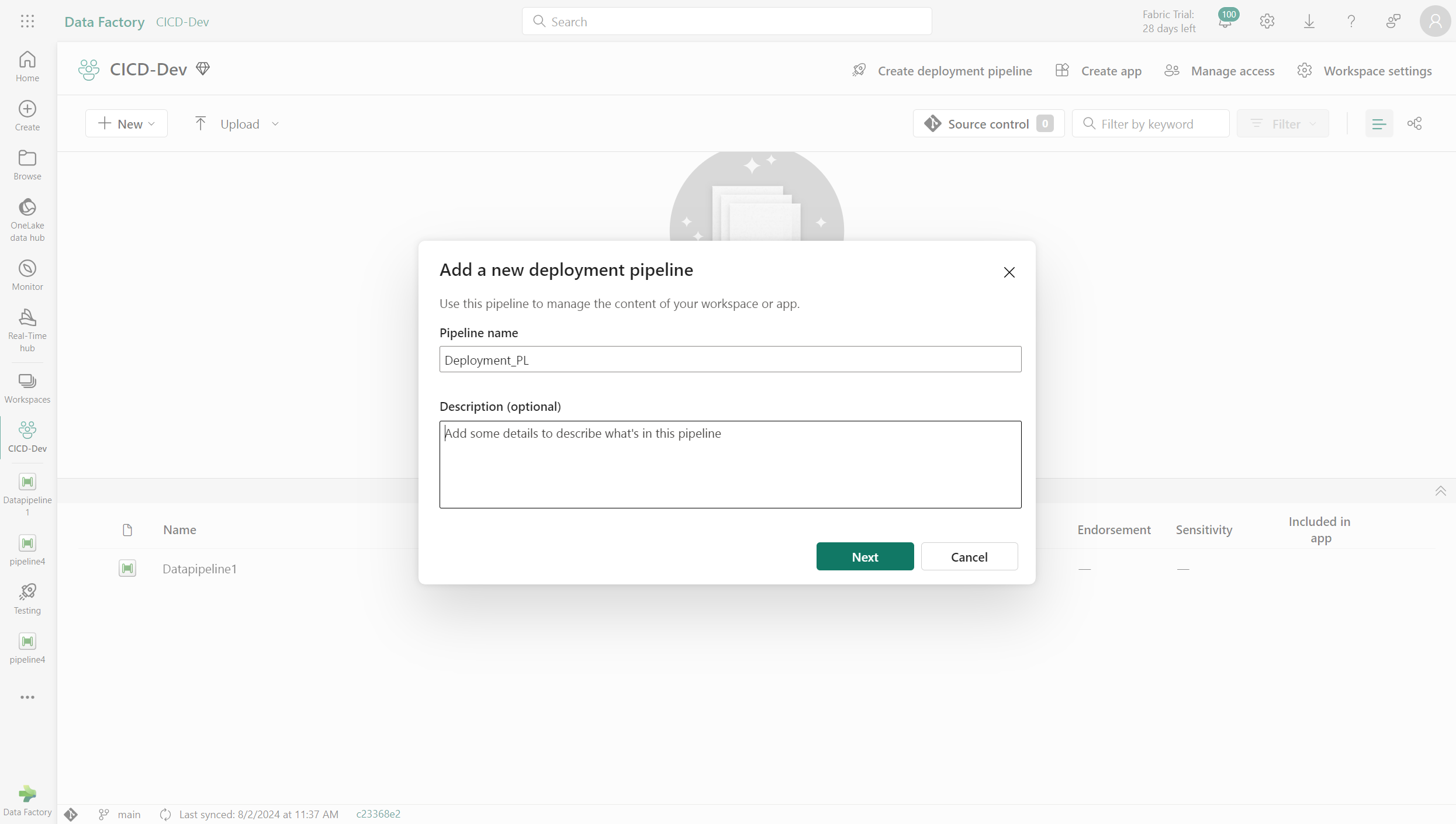Click the Next button in dialog
The height and width of the screenshot is (824, 1456).
pos(865,556)
